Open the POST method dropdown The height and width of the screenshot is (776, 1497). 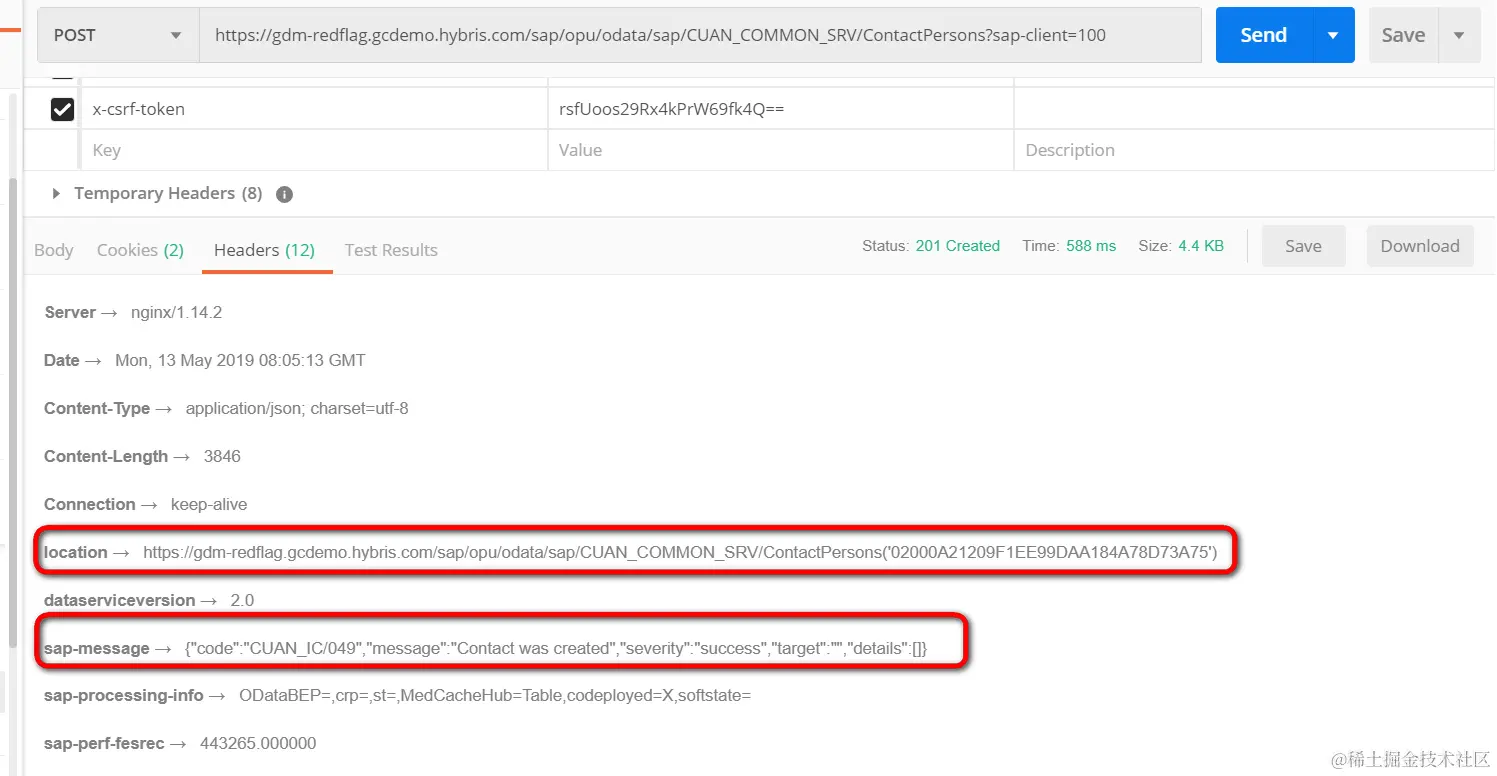[119, 35]
